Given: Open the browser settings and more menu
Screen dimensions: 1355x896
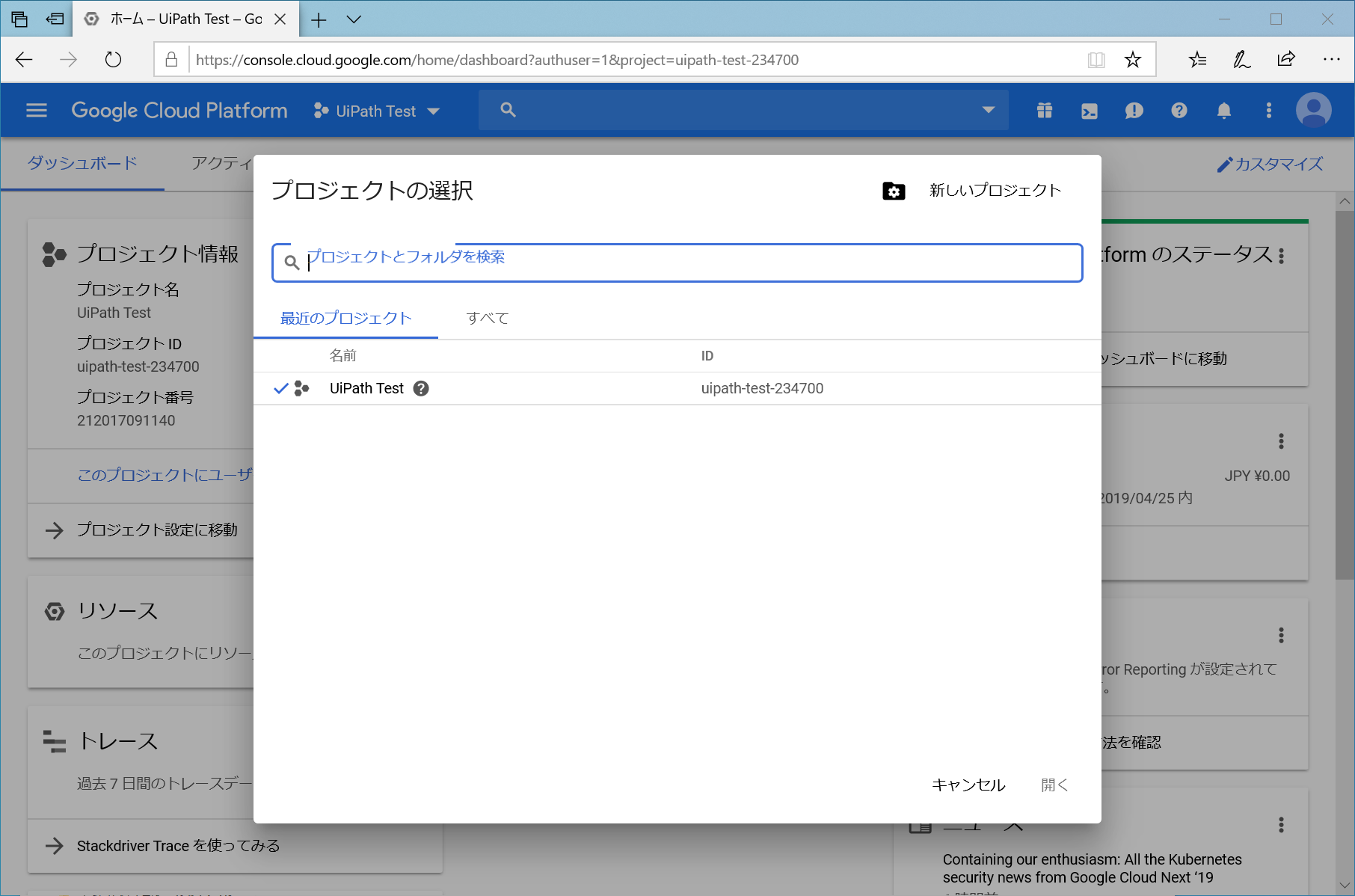Looking at the screenshot, I should pos(1331,60).
